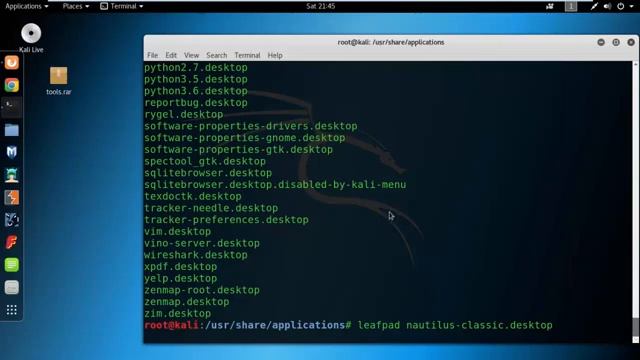This screenshot has height=360, width=640.
Task: Open terminal Edit menu
Action: [171, 55]
